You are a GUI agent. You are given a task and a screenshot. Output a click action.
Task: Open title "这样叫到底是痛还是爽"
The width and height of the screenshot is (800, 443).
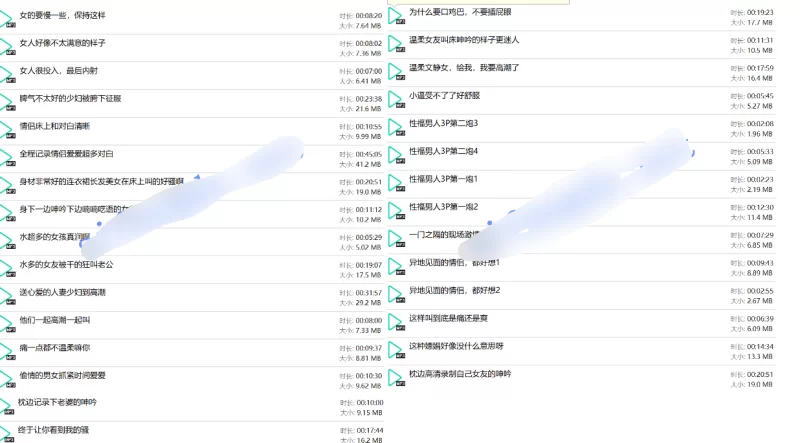tap(448, 318)
